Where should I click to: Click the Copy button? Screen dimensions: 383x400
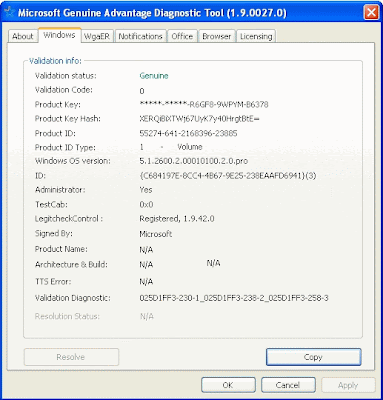coord(313,357)
